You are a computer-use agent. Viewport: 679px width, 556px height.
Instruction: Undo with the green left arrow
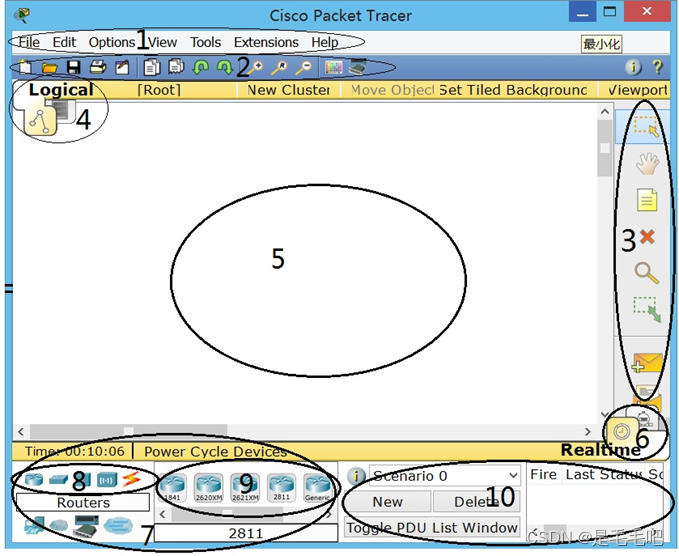point(200,67)
